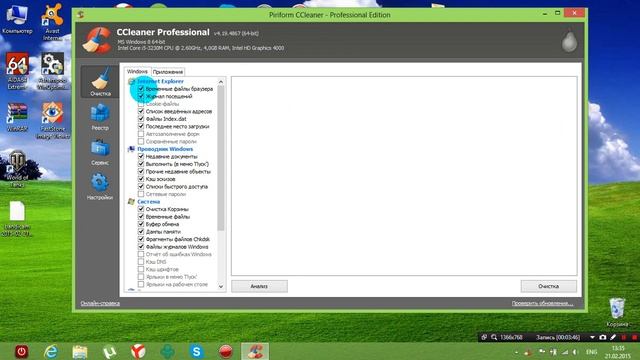640x360 pixels.
Task: Open the Настройки options section
Action: (100, 186)
